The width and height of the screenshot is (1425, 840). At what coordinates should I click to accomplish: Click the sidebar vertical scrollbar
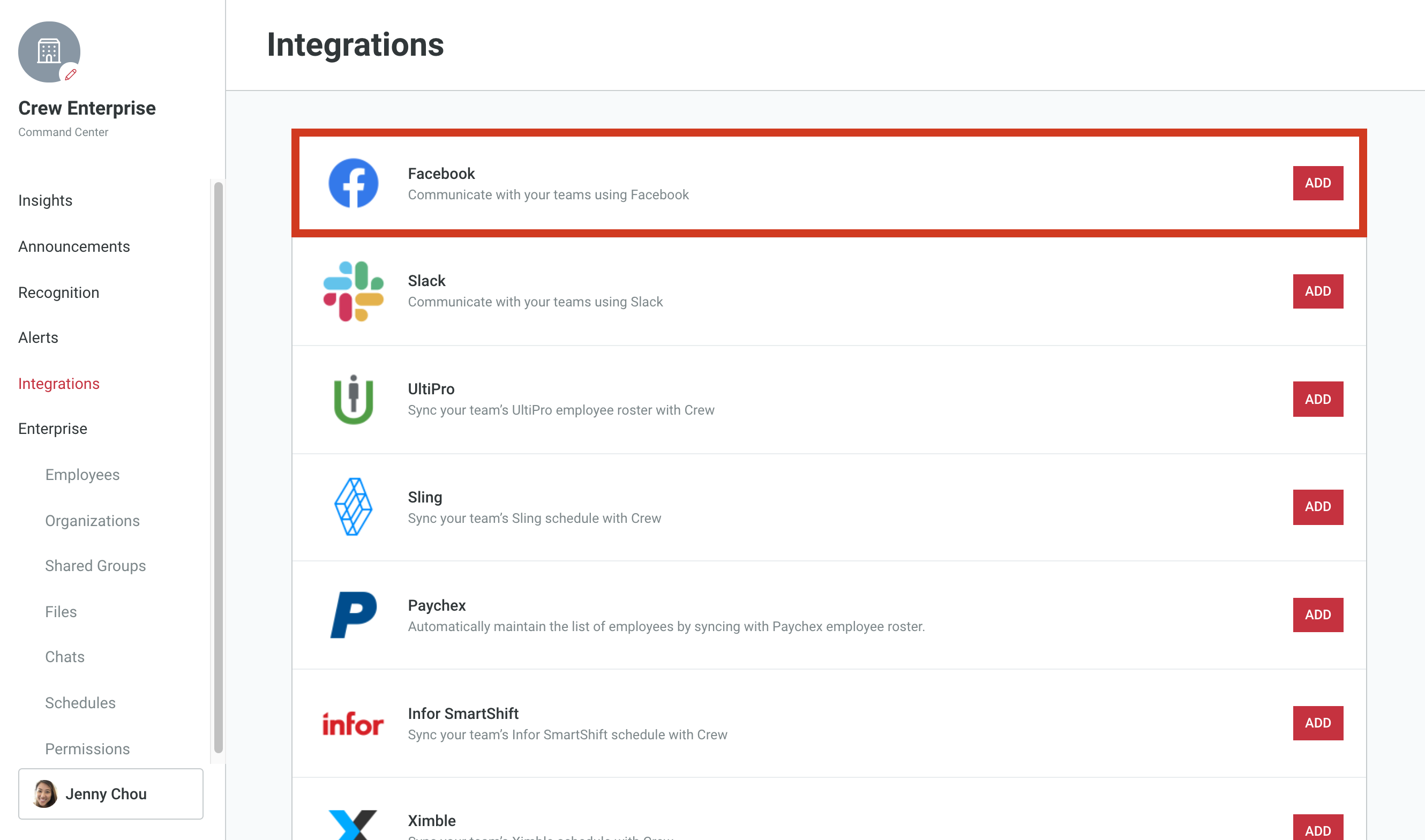(219, 467)
